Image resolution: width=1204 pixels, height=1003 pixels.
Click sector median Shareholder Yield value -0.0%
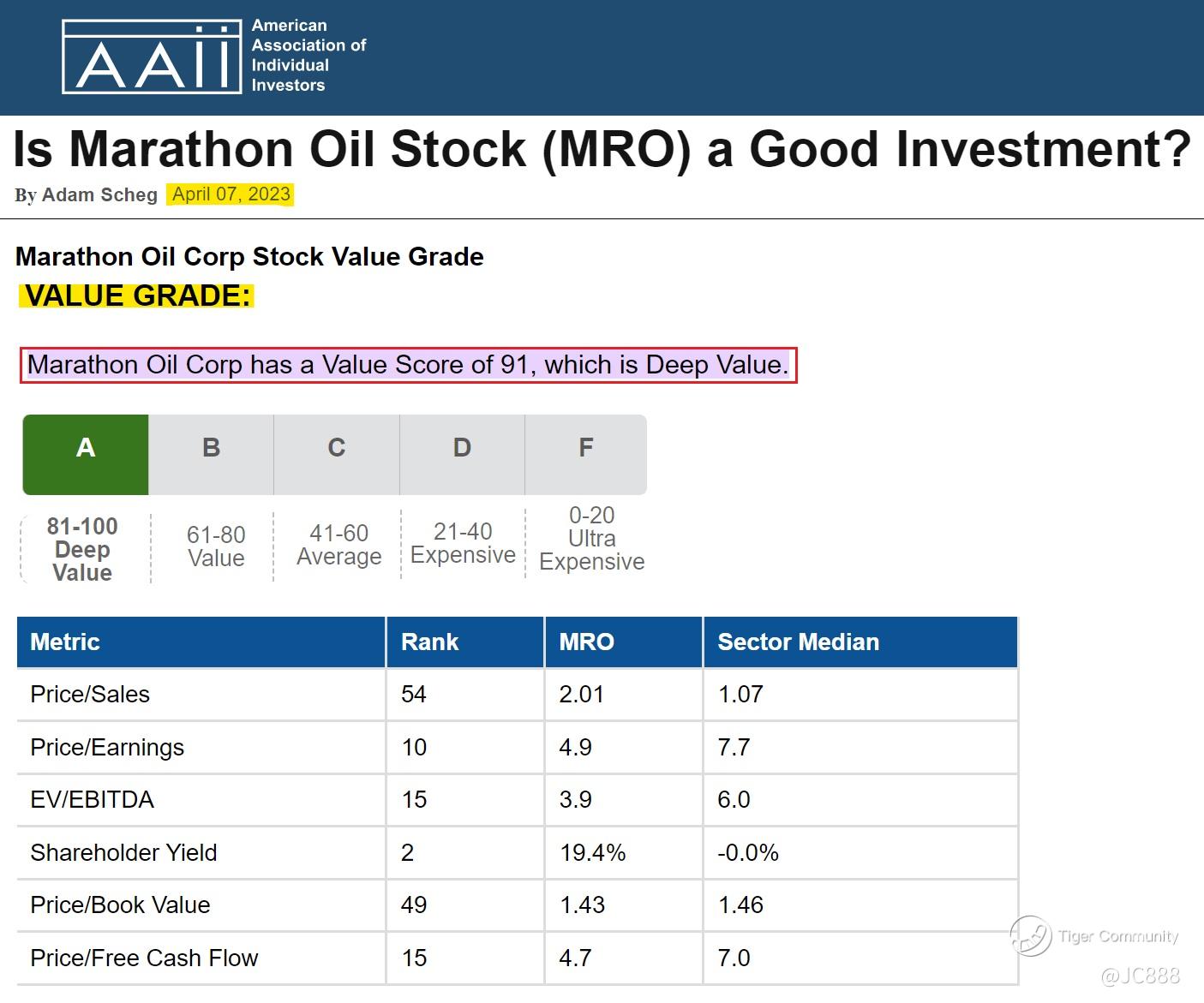748,853
